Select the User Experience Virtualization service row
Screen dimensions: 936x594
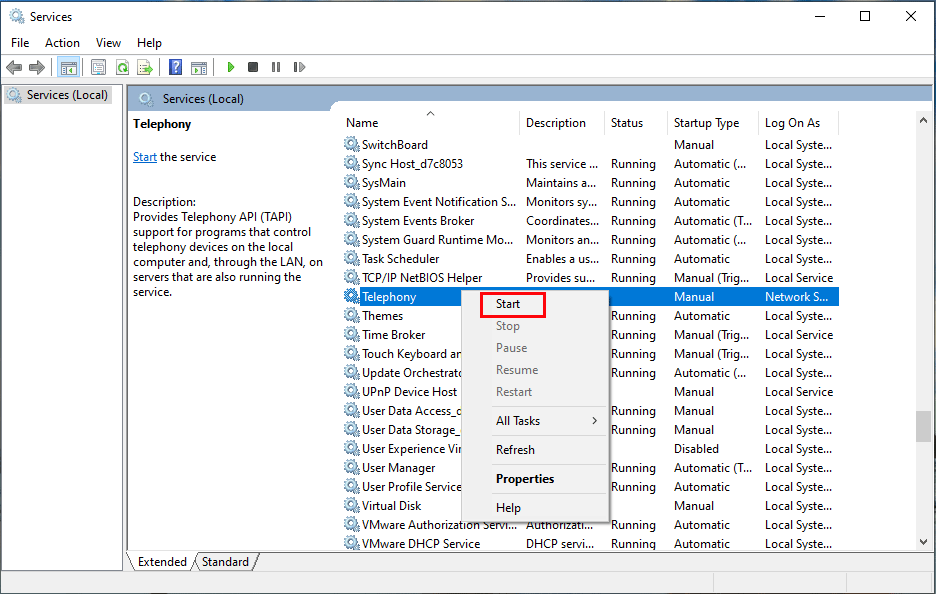coord(590,449)
